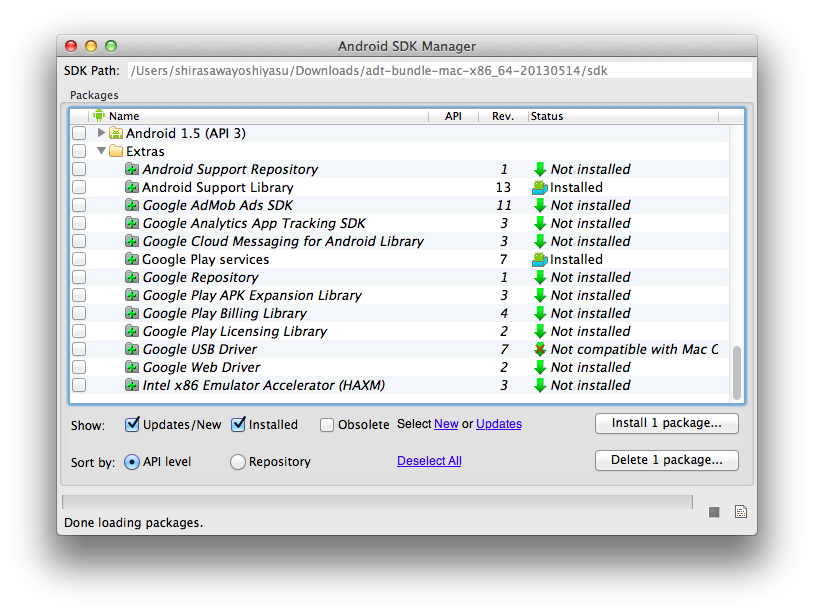This screenshot has height=614, width=814.
Task: Click the Intel x86 Emulator Accelerator icon
Action: (x=132, y=385)
